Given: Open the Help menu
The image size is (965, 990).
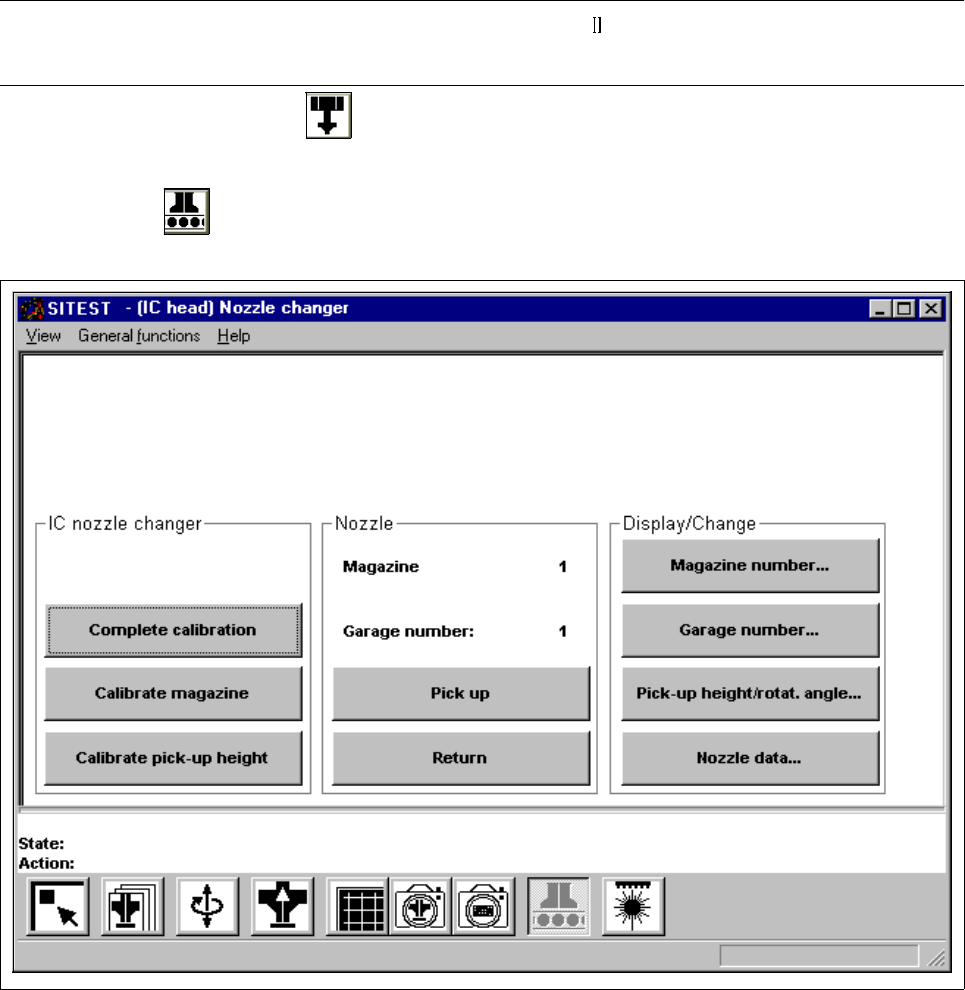Looking at the screenshot, I should click(234, 336).
